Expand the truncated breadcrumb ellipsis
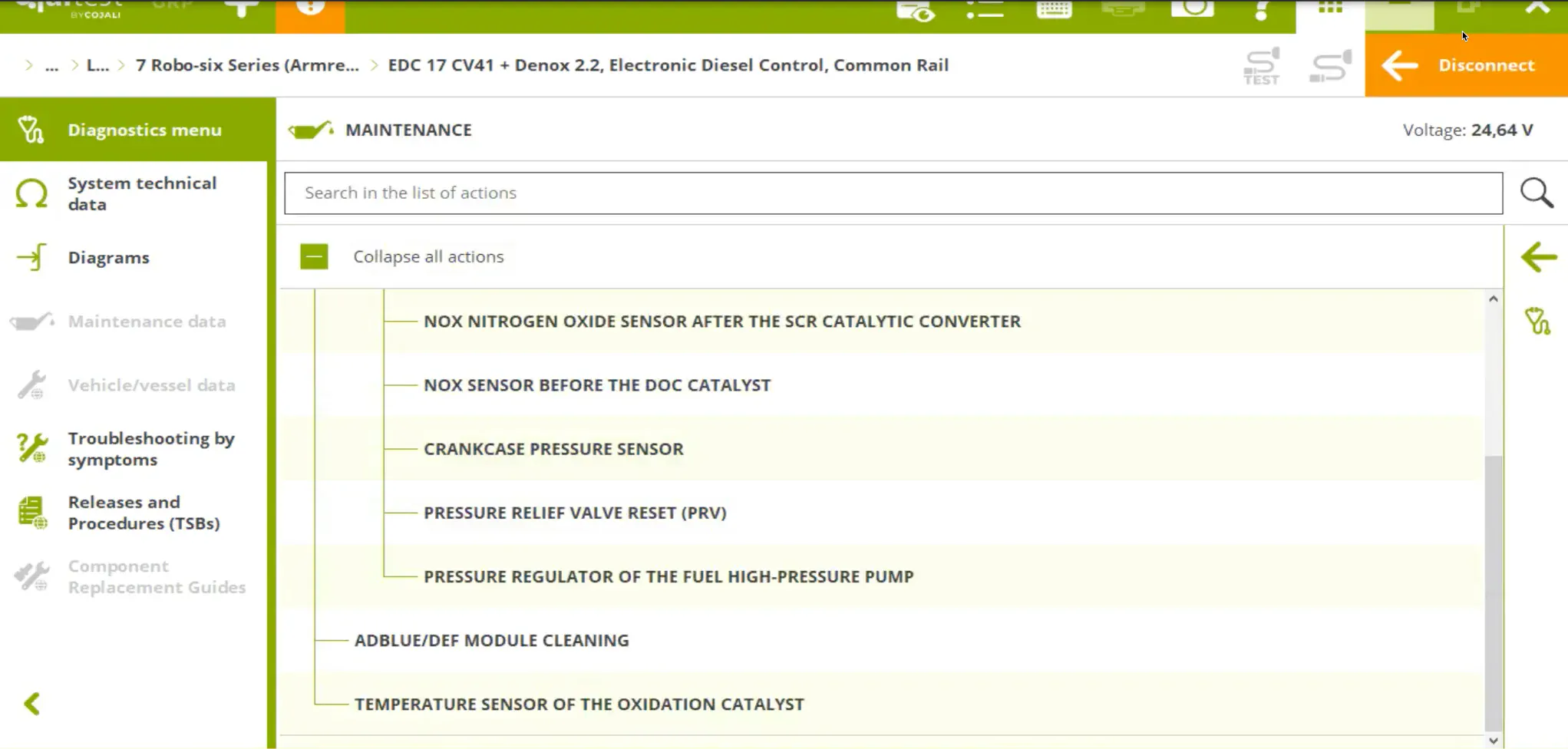This screenshot has height=749, width=1568. coord(51,65)
